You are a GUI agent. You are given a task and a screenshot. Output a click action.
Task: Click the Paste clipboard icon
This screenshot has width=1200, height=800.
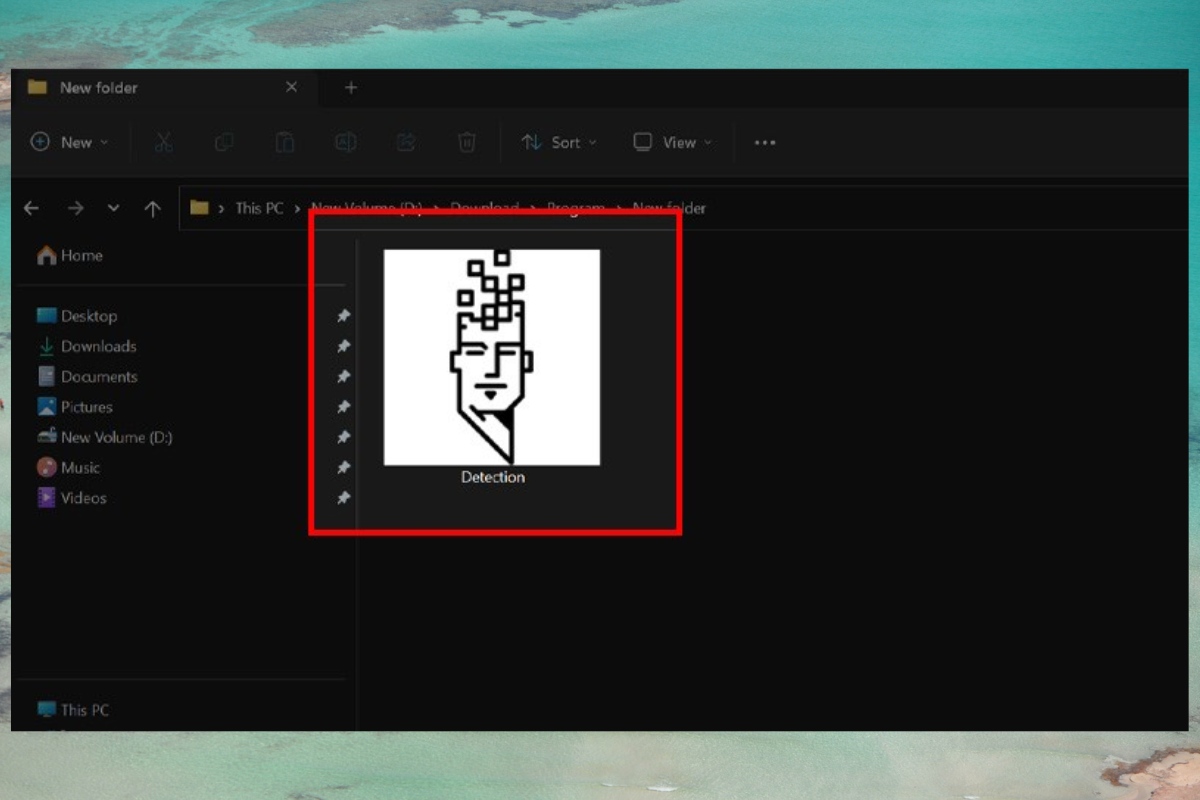(x=285, y=143)
